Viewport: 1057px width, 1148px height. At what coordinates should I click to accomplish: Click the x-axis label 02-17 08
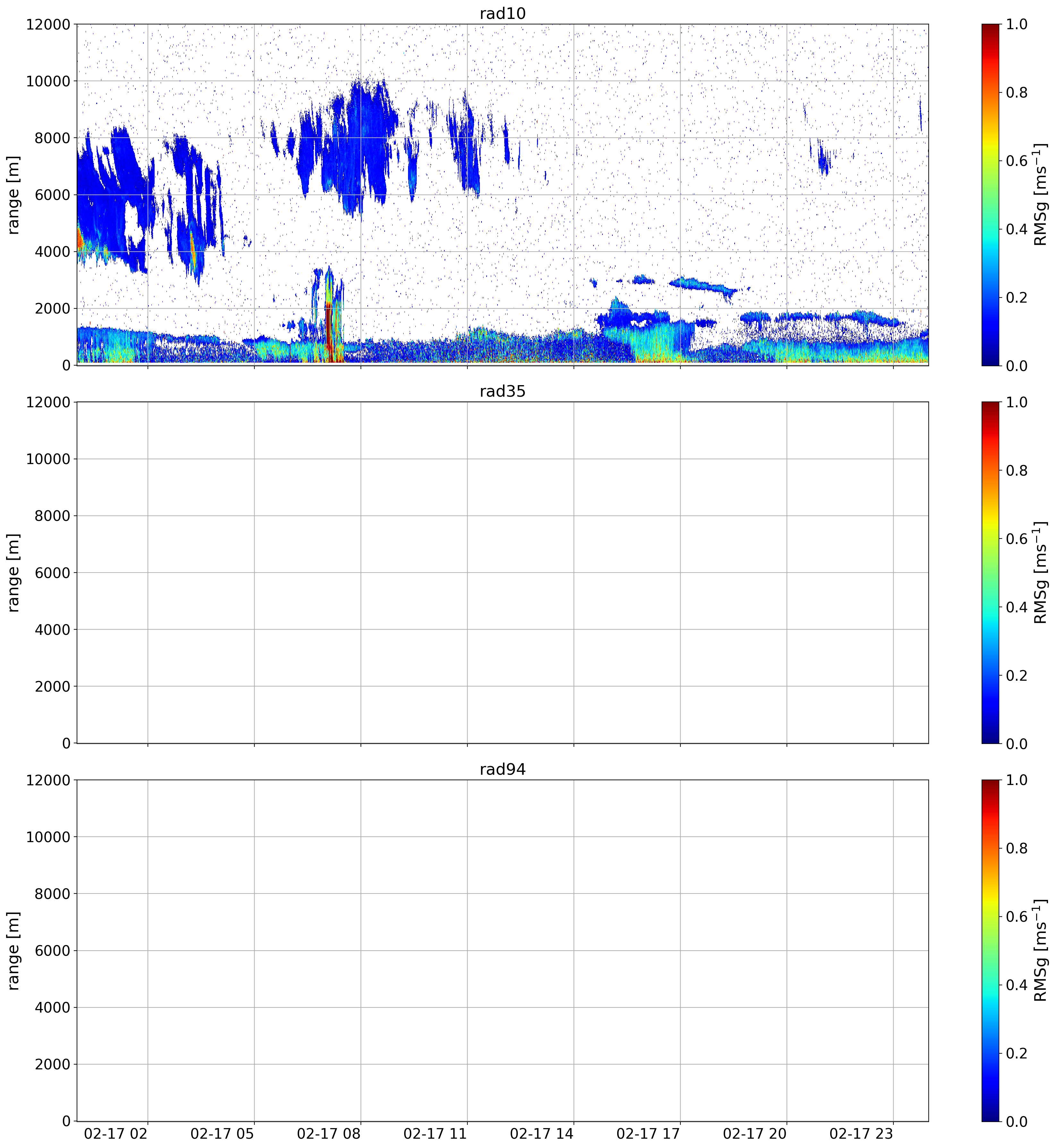coord(328,1134)
